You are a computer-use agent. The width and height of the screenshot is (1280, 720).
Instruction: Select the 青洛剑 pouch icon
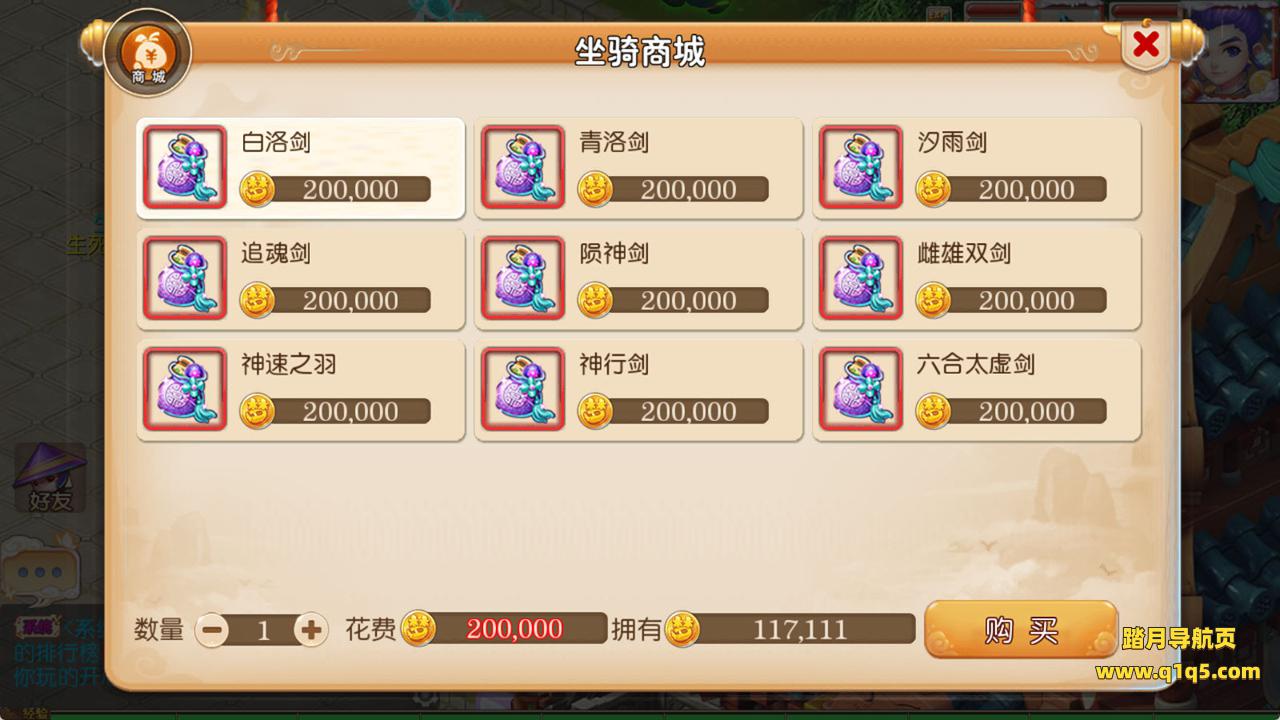pyautogui.click(x=523, y=167)
